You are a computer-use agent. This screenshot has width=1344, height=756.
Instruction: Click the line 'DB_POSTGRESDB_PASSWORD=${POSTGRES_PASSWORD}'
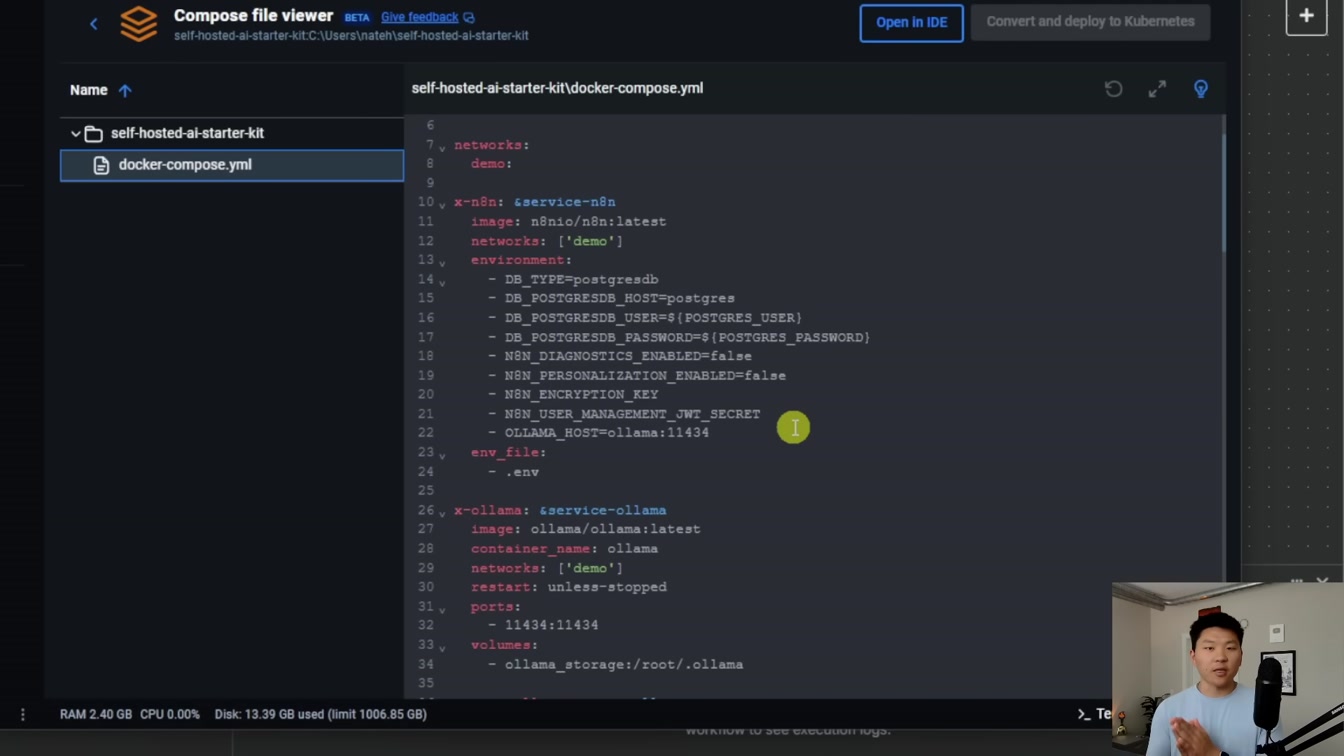pos(687,337)
